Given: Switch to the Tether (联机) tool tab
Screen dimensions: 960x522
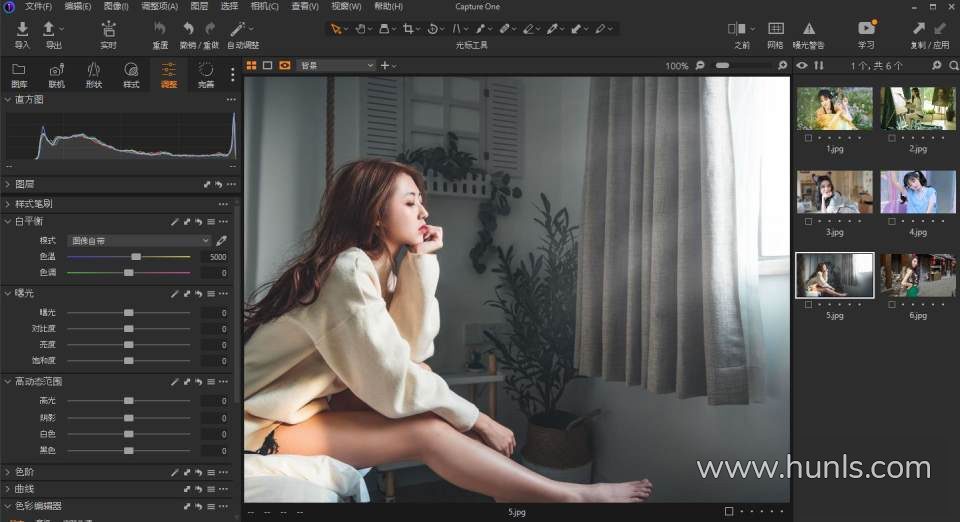Looking at the screenshot, I should 56,75.
